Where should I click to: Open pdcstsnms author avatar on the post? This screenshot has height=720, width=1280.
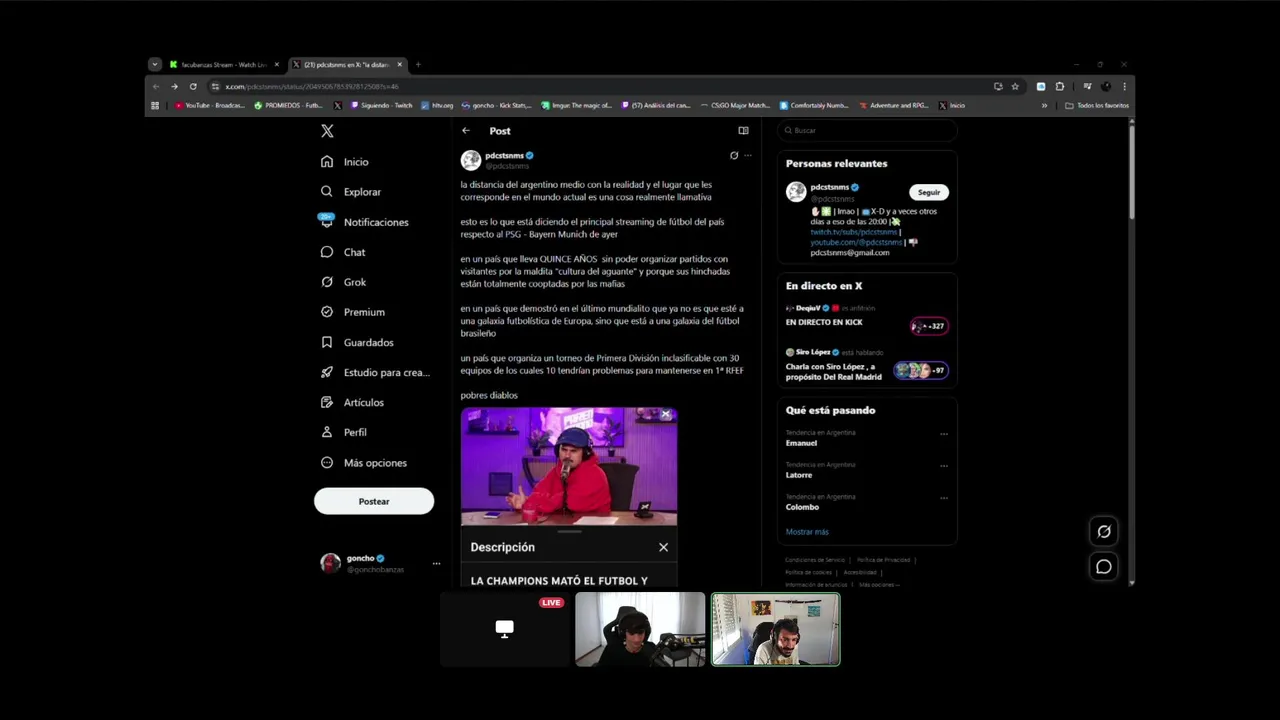470,160
